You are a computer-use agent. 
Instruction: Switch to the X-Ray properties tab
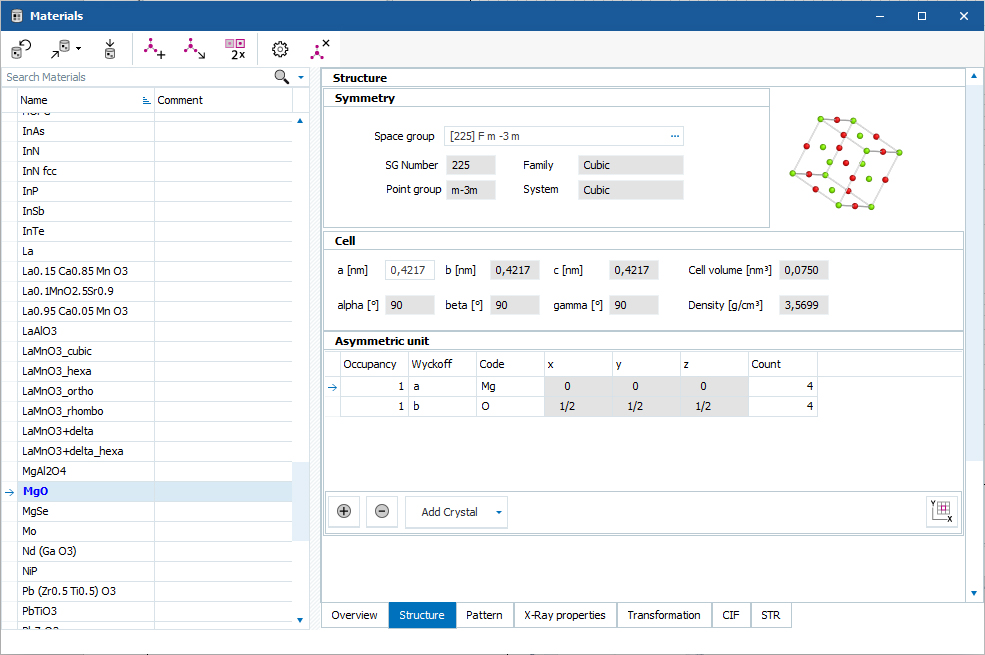click(565, 615)
